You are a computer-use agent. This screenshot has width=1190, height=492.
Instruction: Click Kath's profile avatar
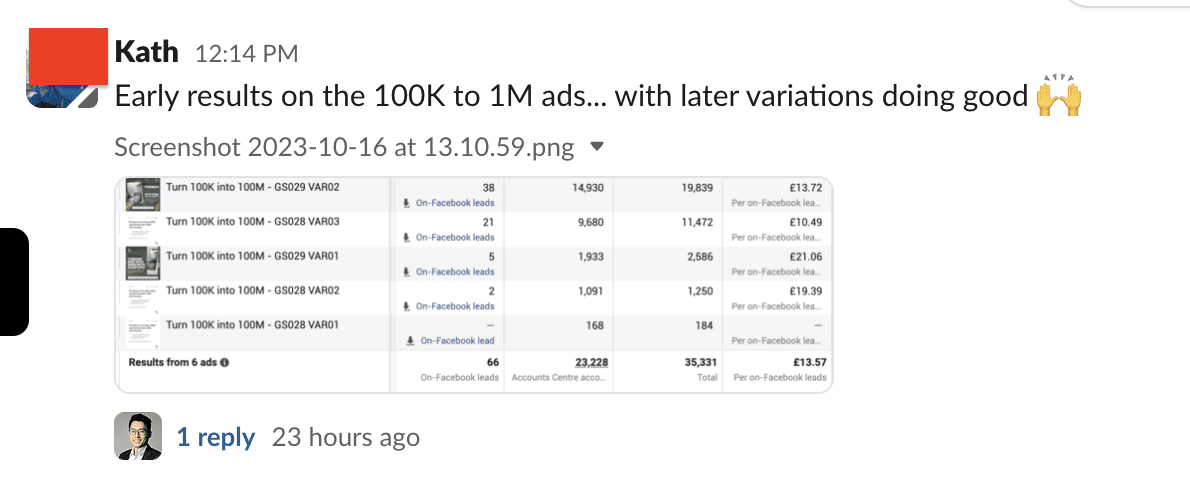click(x=67, y=68)
